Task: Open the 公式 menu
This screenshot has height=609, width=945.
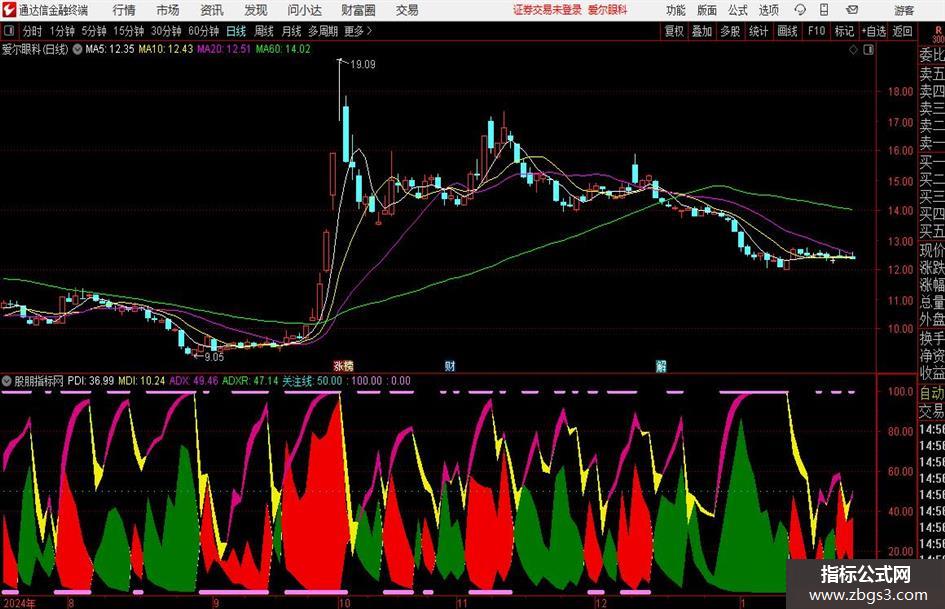Action: click(x=737, y=10)
